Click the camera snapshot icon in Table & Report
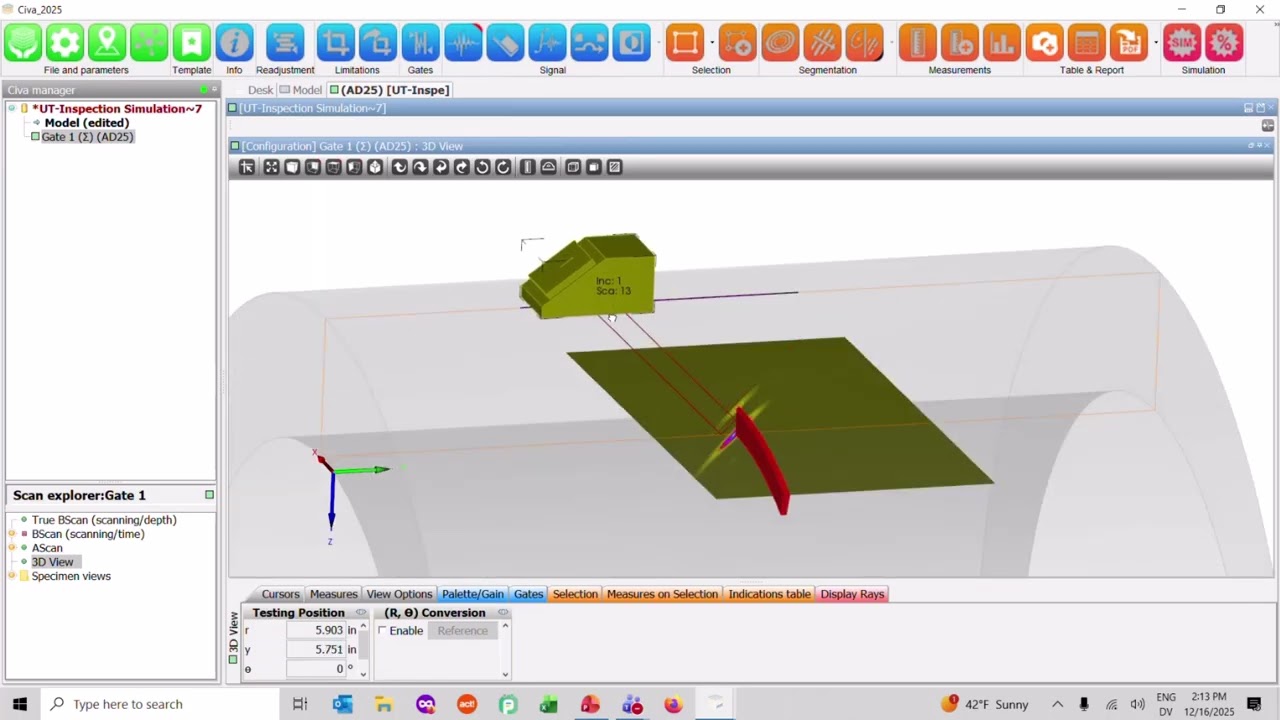 click(1044, 43)
